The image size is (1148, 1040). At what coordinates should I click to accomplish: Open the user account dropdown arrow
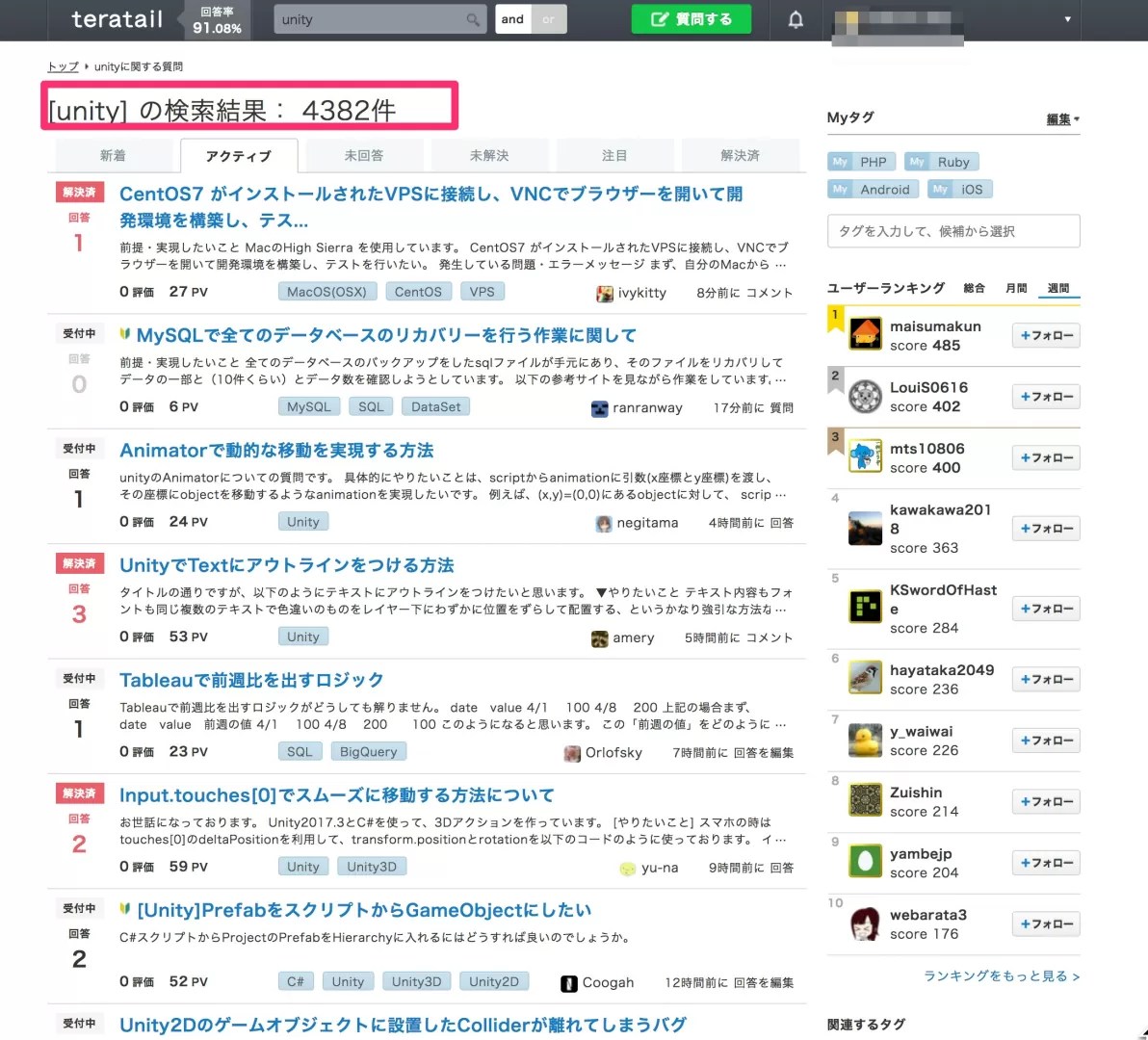[x=1067, y=20]
